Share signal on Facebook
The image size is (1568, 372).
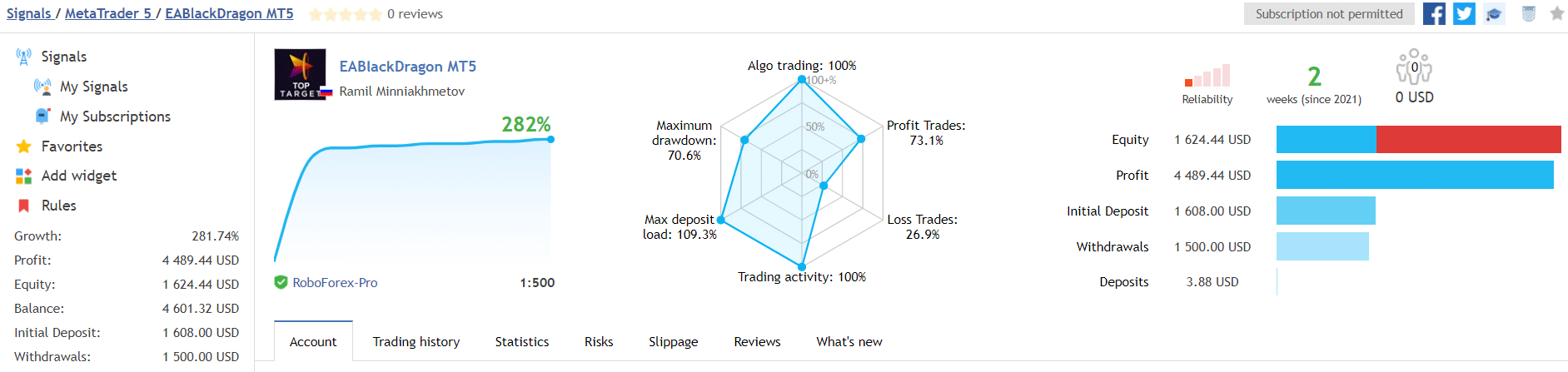(1434, 14)
